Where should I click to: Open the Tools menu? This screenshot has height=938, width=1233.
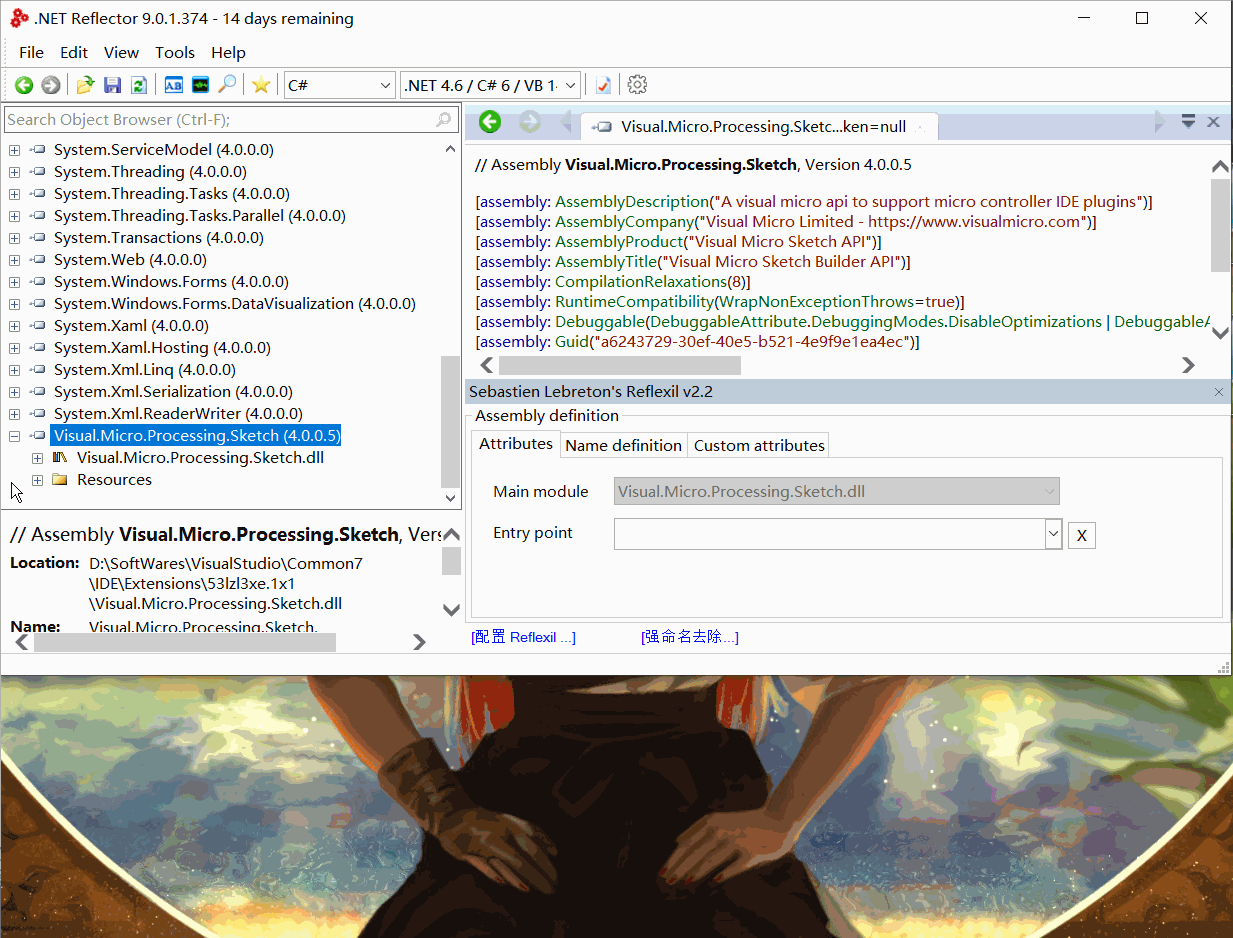tap(175, 52)
